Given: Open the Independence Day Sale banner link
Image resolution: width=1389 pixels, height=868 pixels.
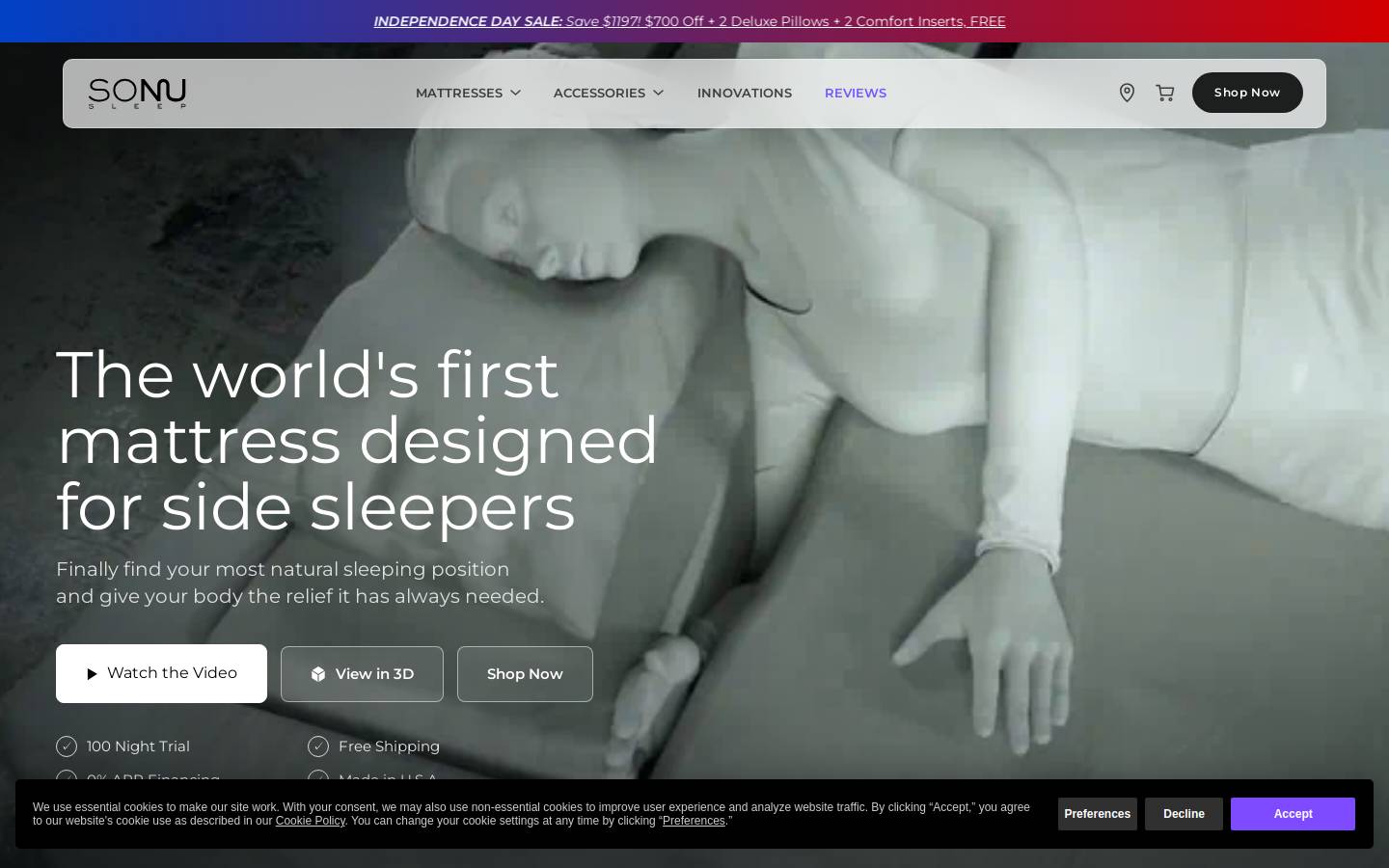Looking at the screenshot, I should [x=690, y=21].
